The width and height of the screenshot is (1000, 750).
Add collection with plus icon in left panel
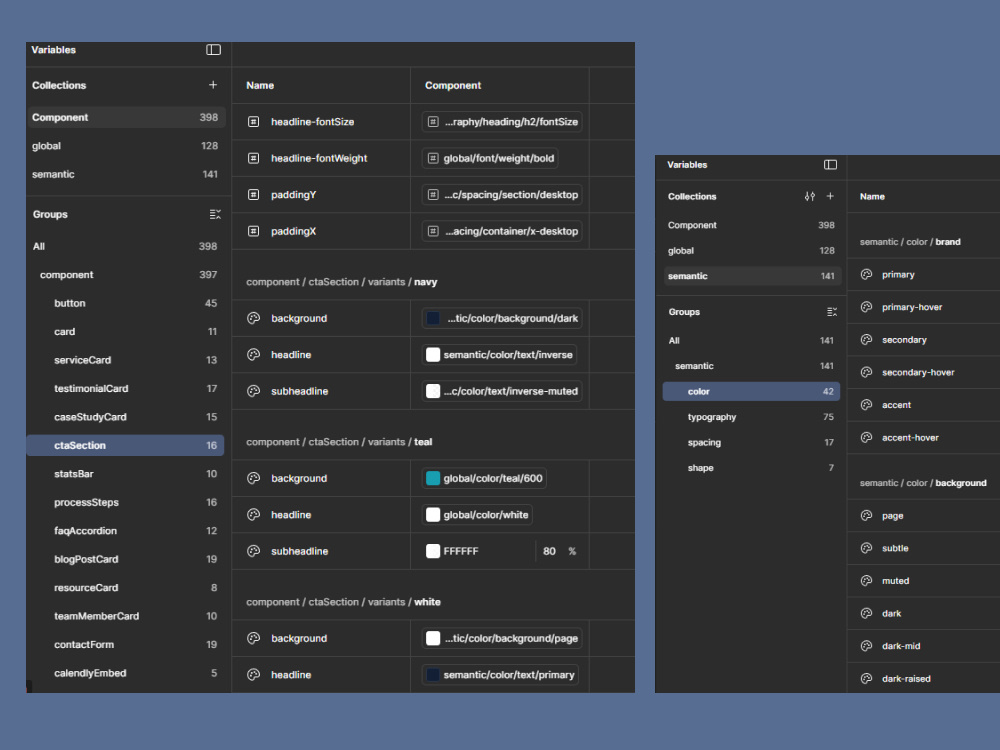213,85
